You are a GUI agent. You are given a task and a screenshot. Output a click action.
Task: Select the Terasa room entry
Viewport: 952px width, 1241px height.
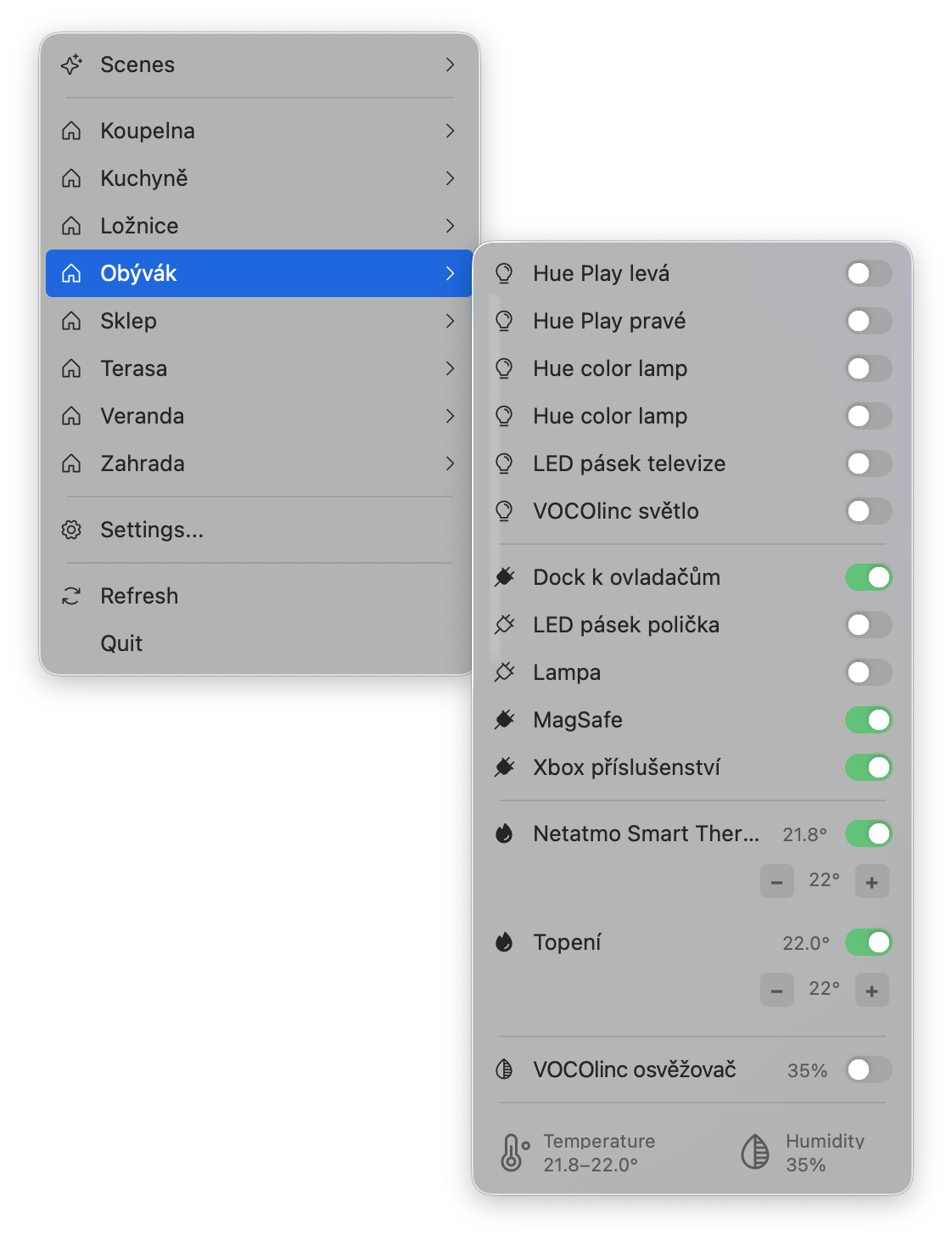click(x=134, y=368)
